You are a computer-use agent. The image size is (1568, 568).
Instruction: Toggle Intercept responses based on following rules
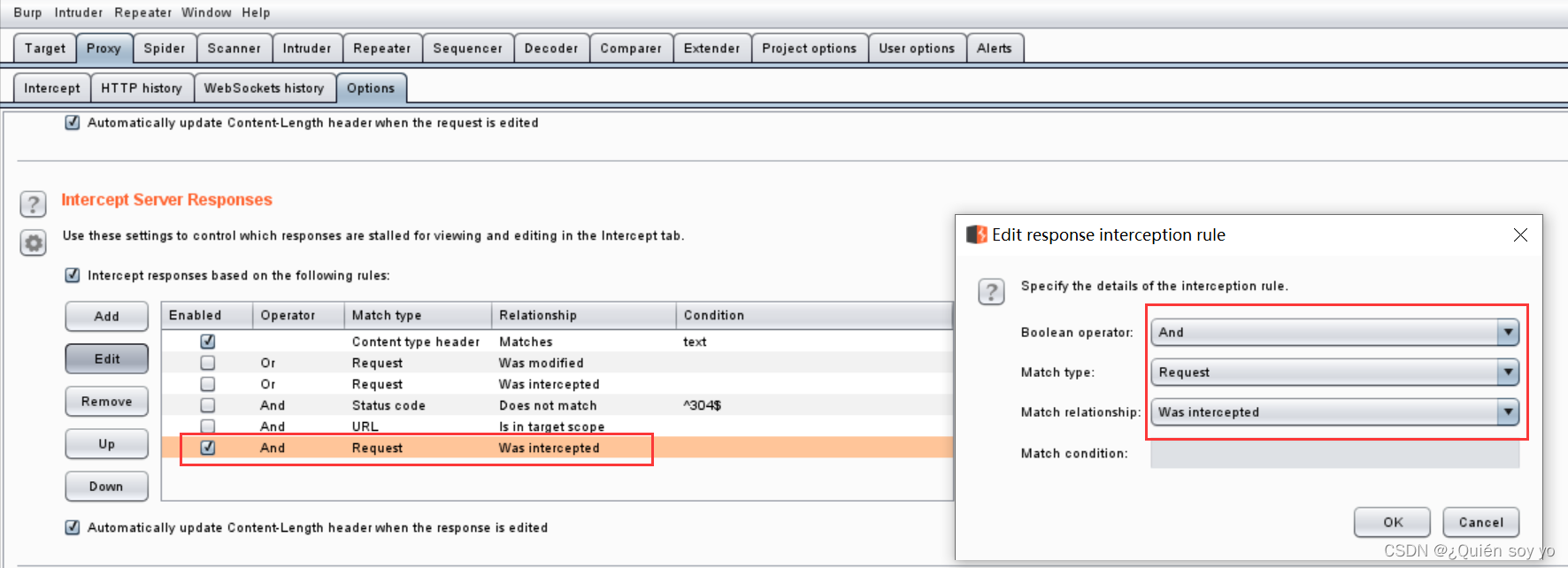click(73, 275)
